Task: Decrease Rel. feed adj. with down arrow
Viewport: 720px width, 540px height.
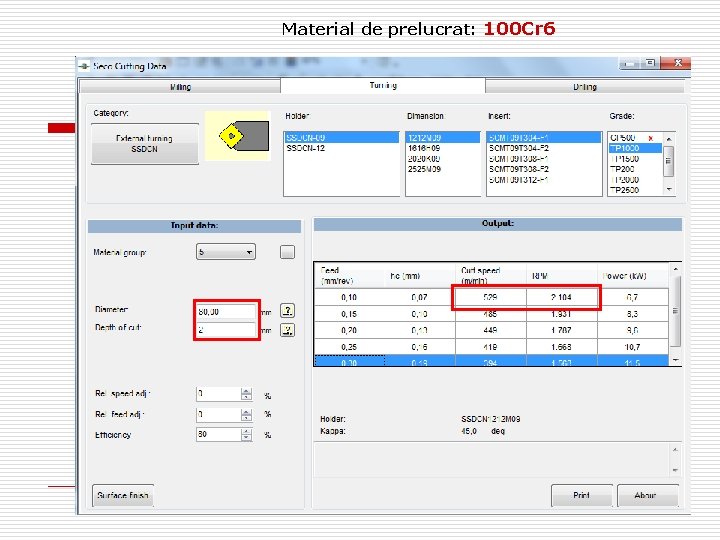Action: pos(247,418)
